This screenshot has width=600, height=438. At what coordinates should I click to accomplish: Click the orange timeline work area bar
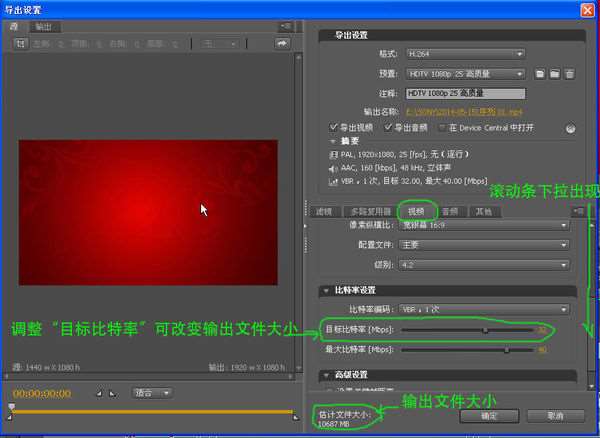[152, 412]
